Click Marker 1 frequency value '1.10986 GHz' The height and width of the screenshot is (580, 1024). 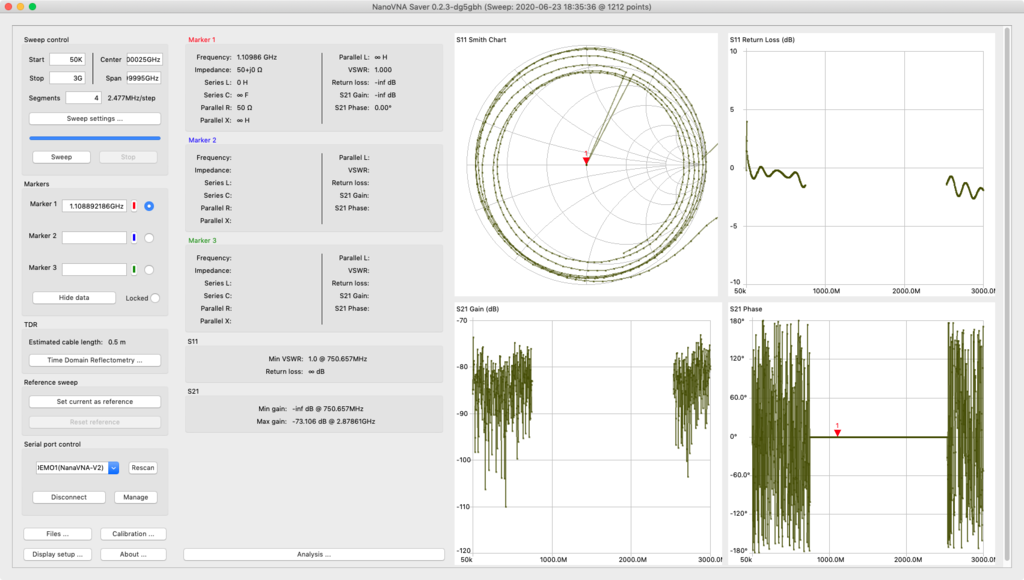pos(257,57)
